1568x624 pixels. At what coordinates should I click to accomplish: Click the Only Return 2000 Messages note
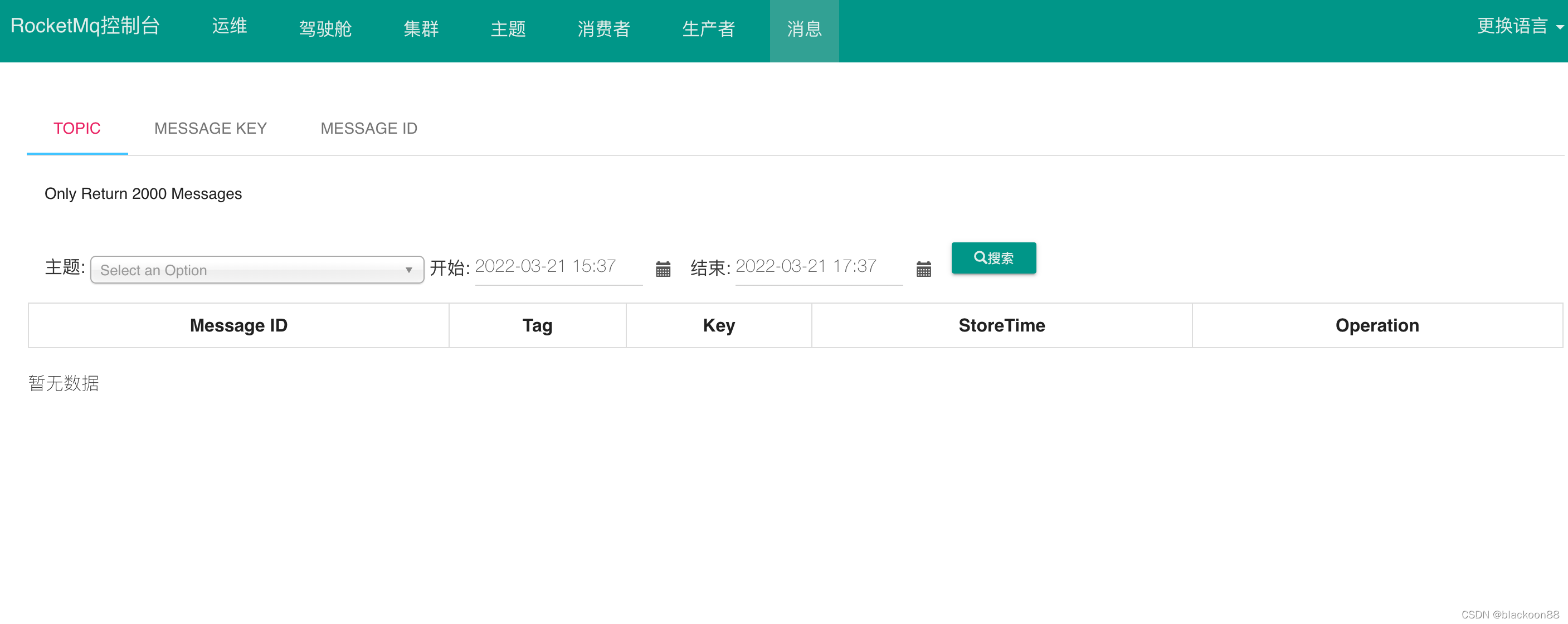(143, 193)
